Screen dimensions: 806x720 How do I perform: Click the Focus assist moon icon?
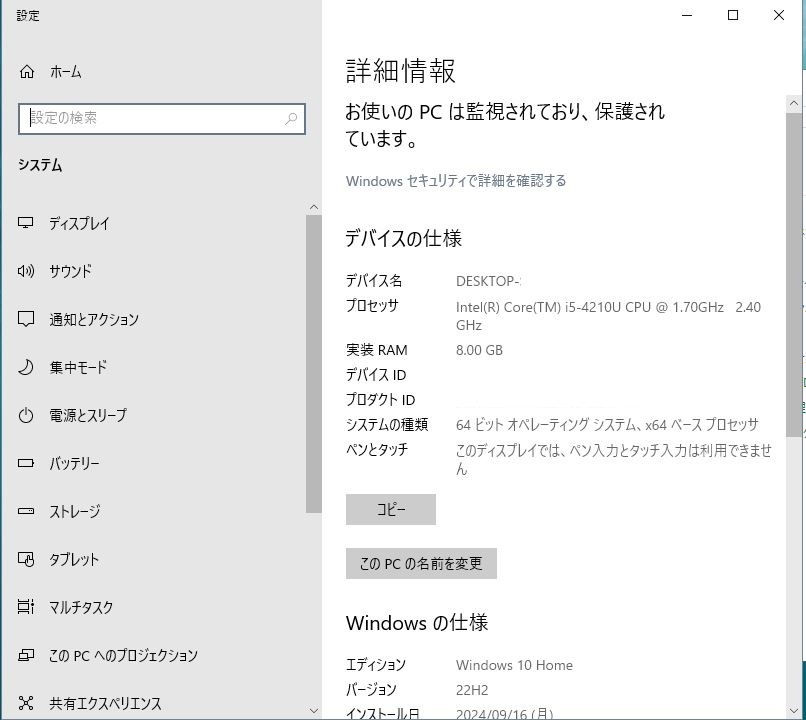point(27,367)
